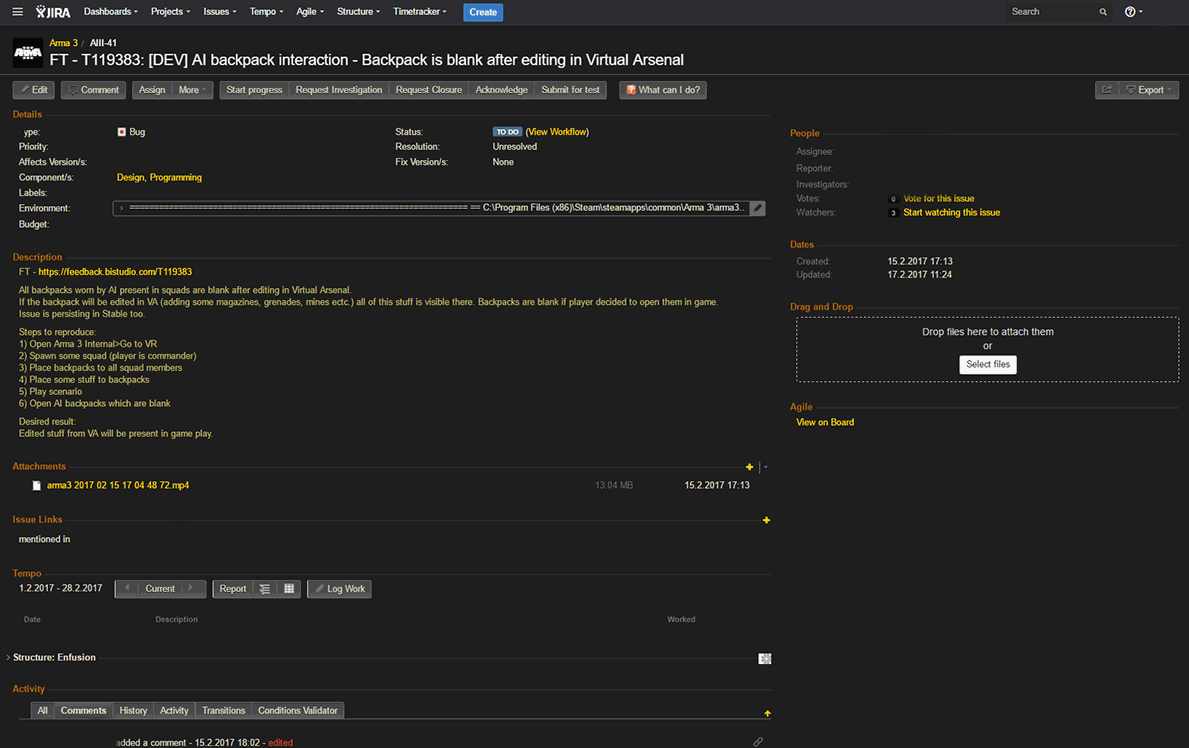Click the Current period button

coord(160,589)
